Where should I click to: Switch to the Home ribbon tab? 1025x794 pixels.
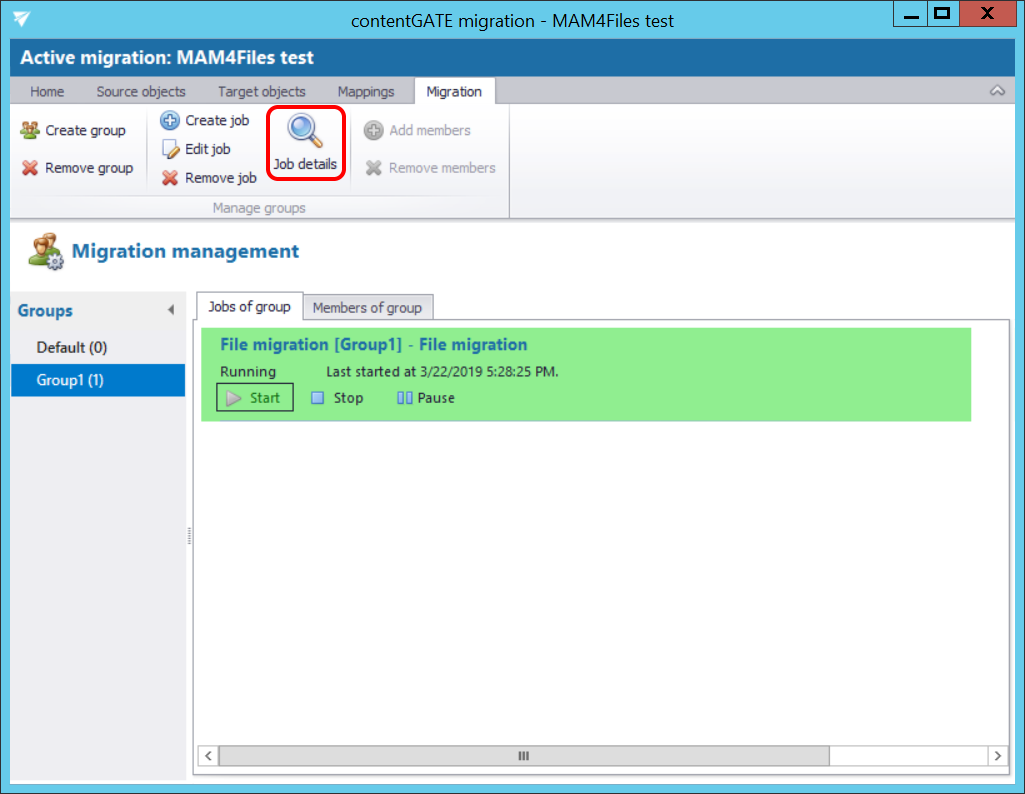pos(47,91)
